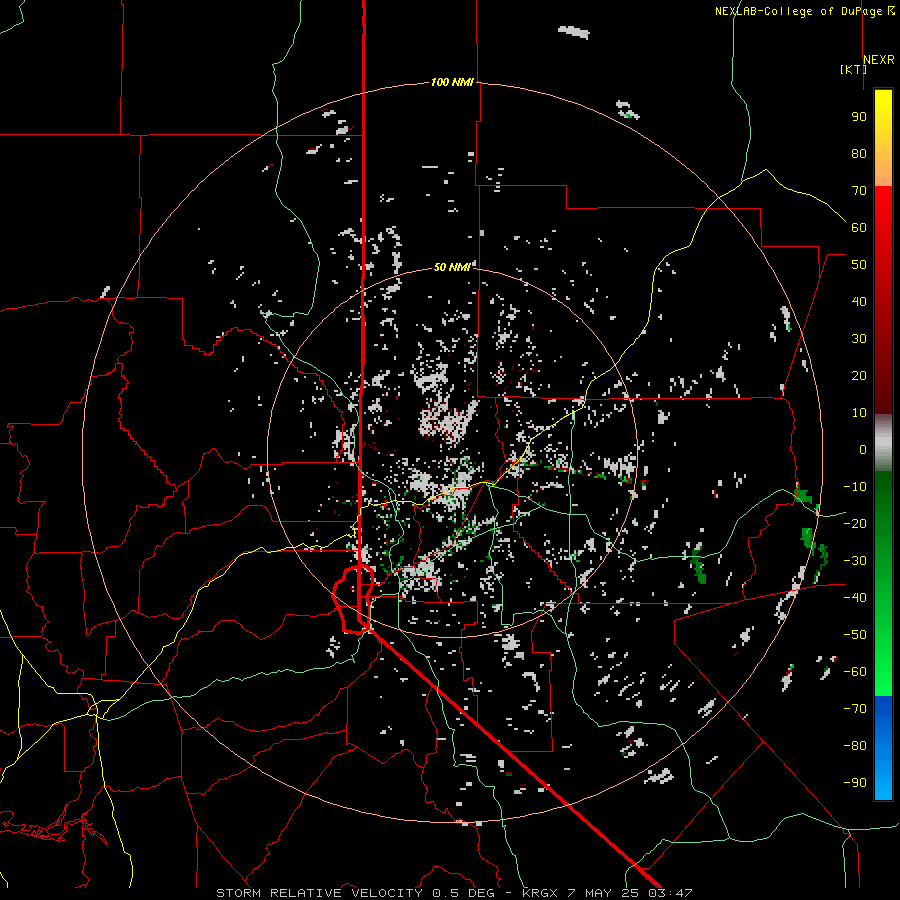Click the 100 NMI range ring label
Image resolution: width=900 pixels, height=900 pixels.
click(x=452, y=82)
